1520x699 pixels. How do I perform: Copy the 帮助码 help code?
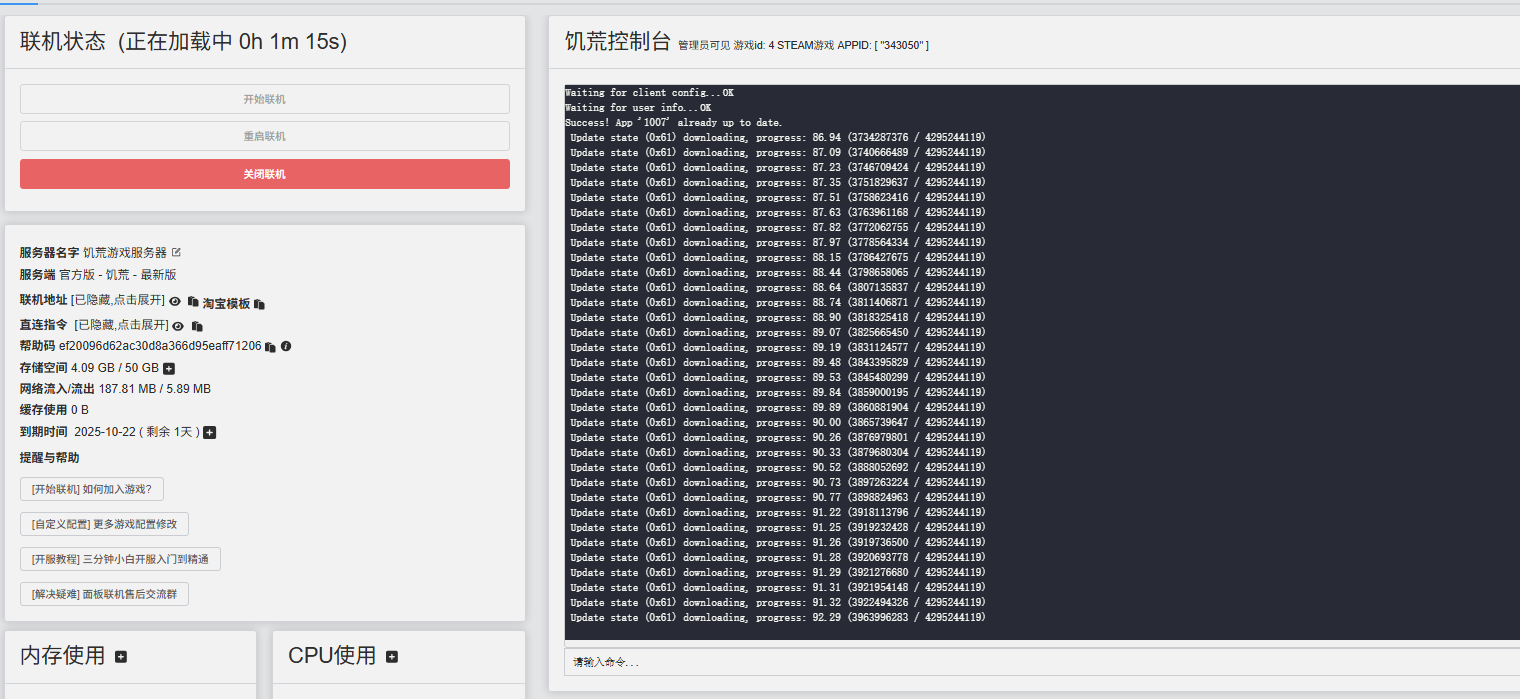tap(270, 347)
